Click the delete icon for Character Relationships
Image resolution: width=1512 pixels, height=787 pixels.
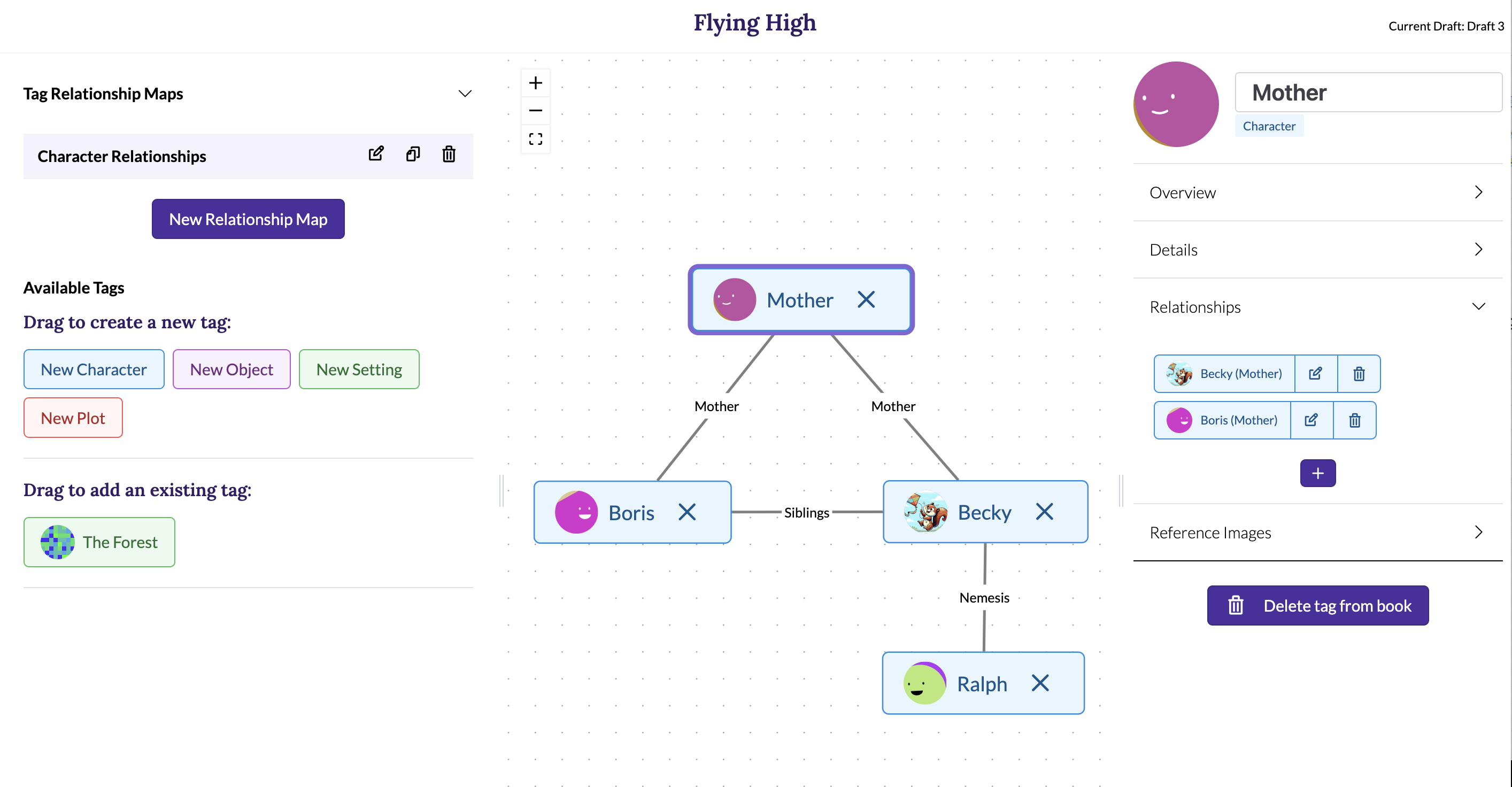[x=448, y=155]
